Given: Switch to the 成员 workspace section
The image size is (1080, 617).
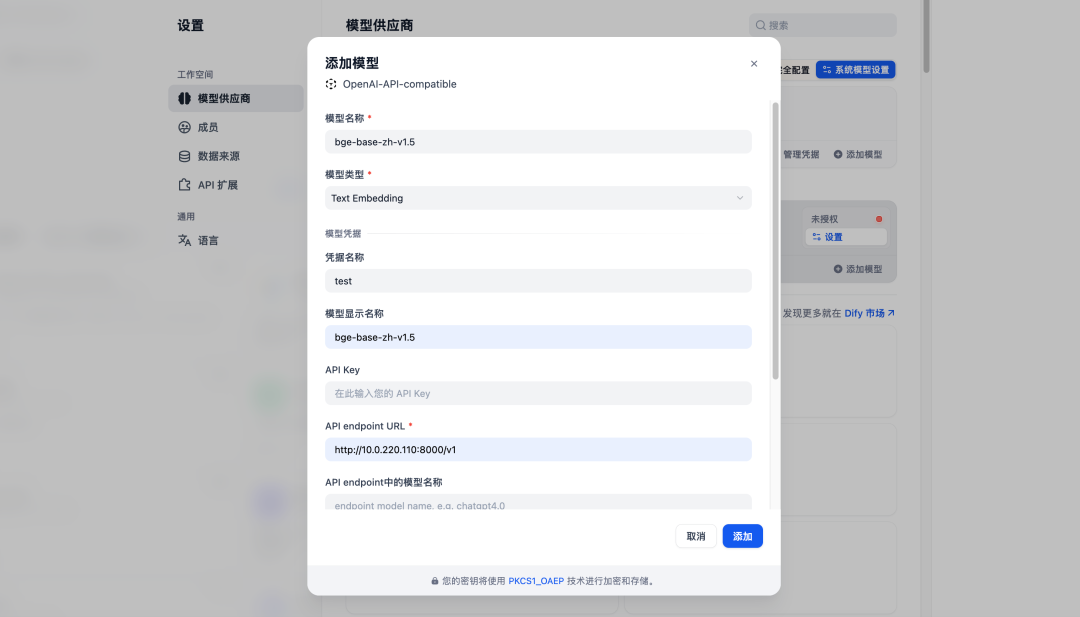Looking at the screenshot, I should (208, 126).
